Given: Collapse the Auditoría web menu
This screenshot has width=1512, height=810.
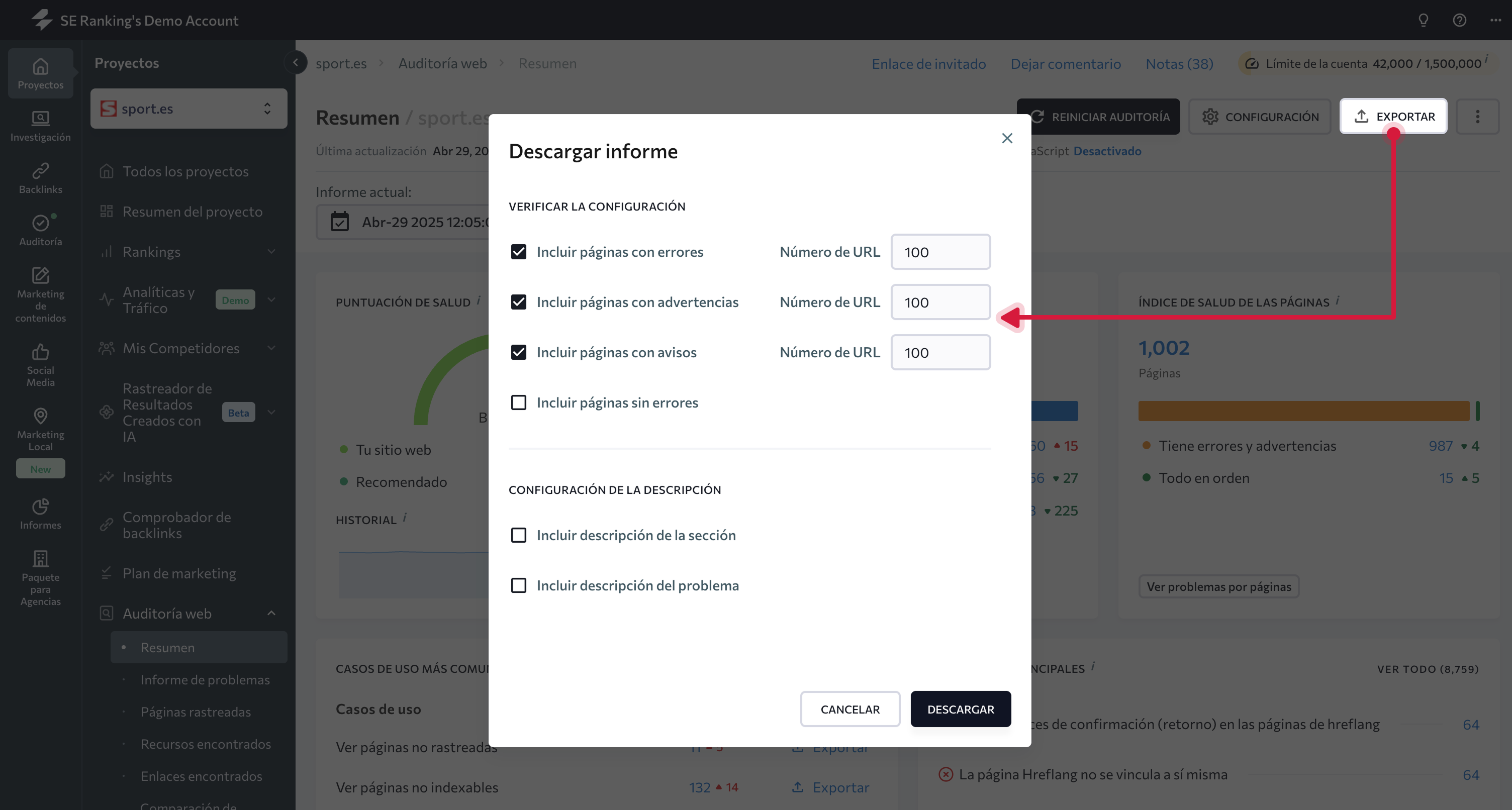Looking at the screenshot, I should pyautogui.click(x=271, y=614).
